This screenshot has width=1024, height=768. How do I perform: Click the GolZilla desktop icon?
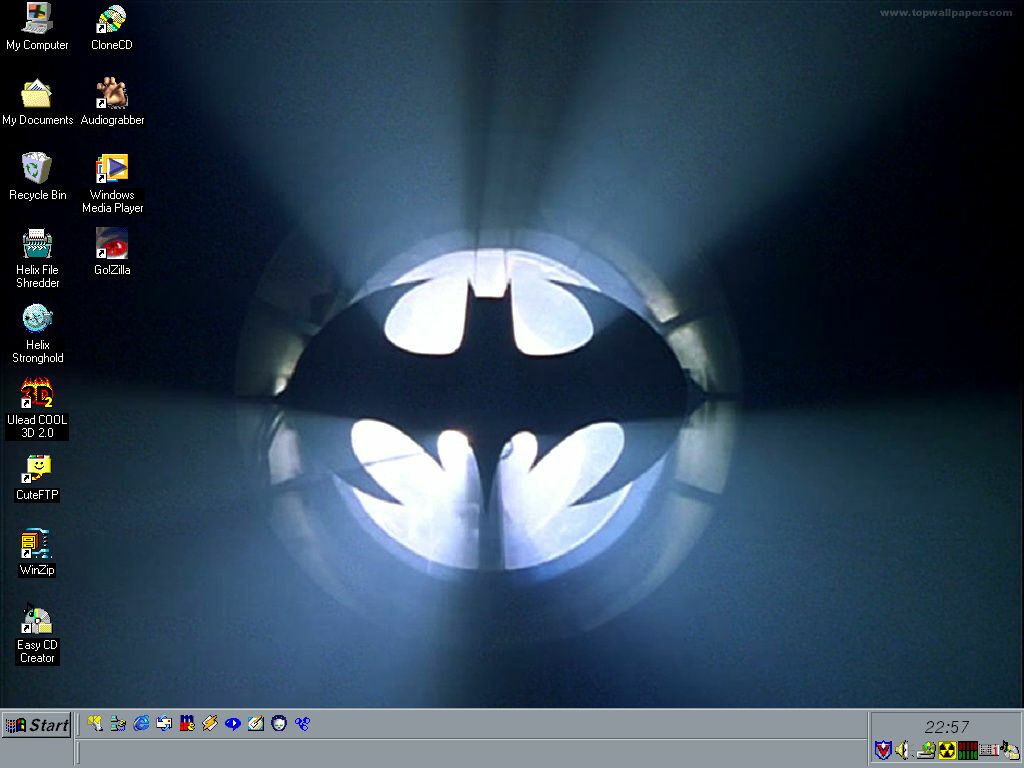pos(111,244)
